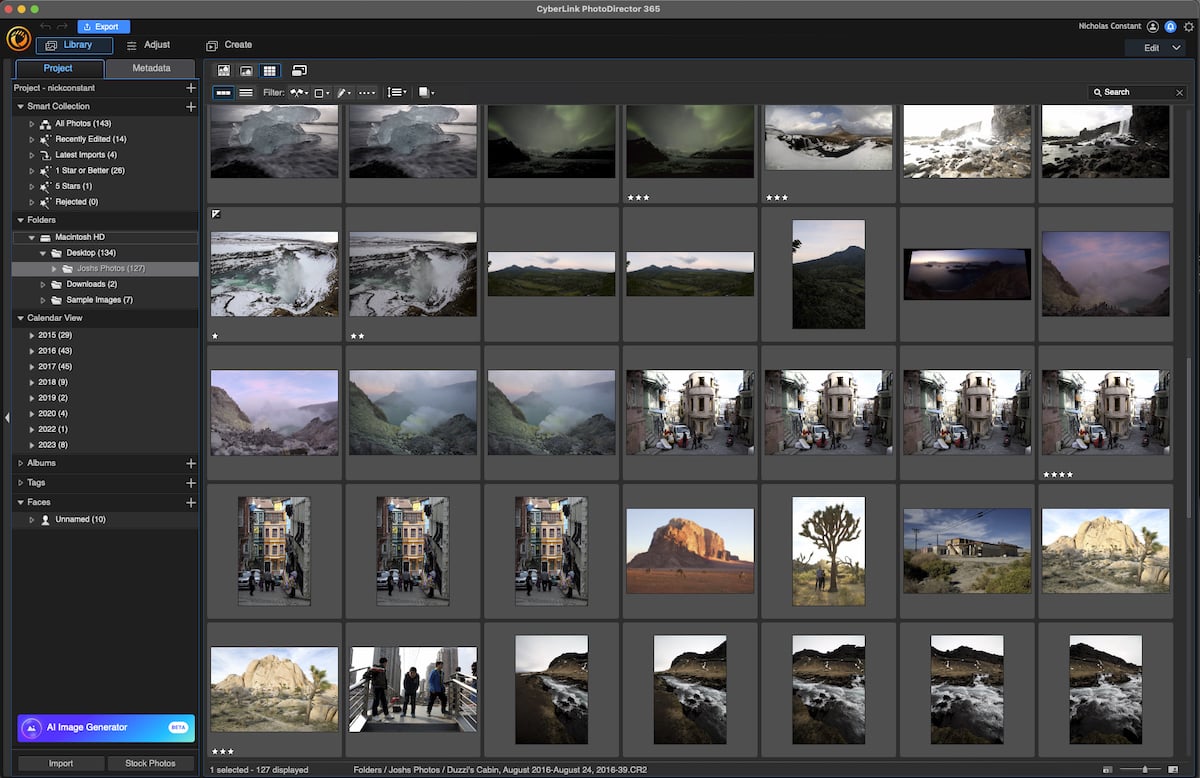Screen dimensions: 1200x778
Task: Collapse the left panel using side arrow
Action: tap(6, 417)
